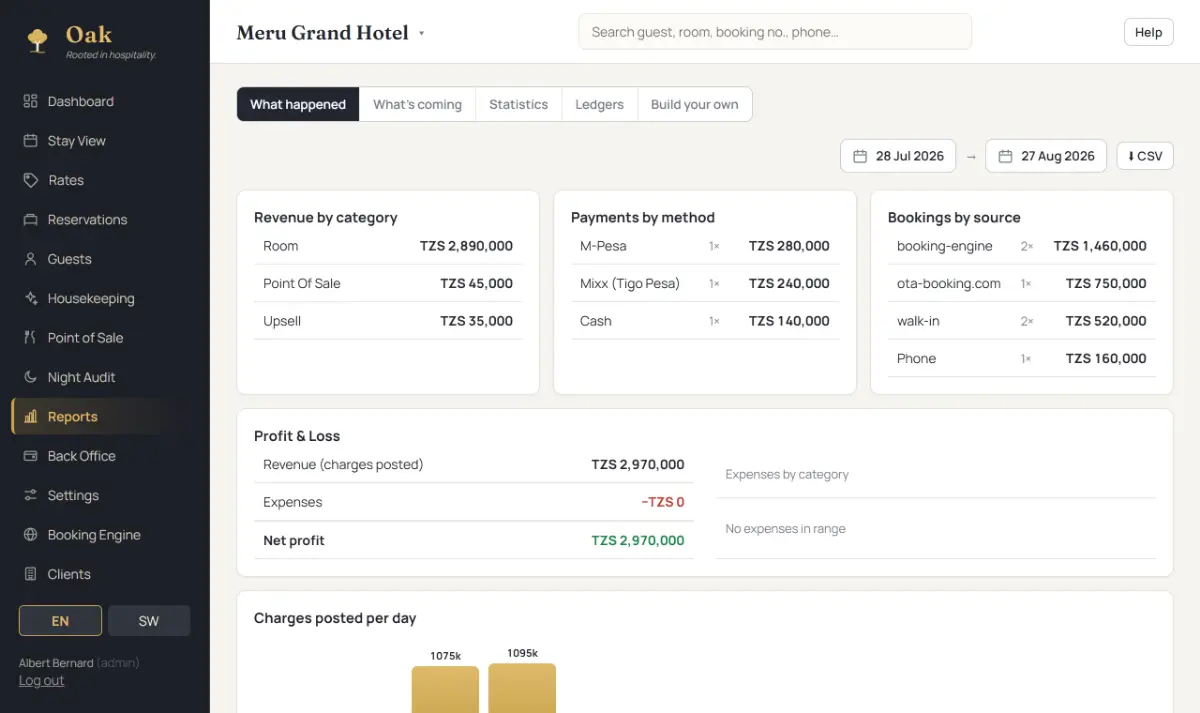Viewport: 1200px width, 713px height.
Task: Click the Booking Engine globe icon
Action: (30, 535)
